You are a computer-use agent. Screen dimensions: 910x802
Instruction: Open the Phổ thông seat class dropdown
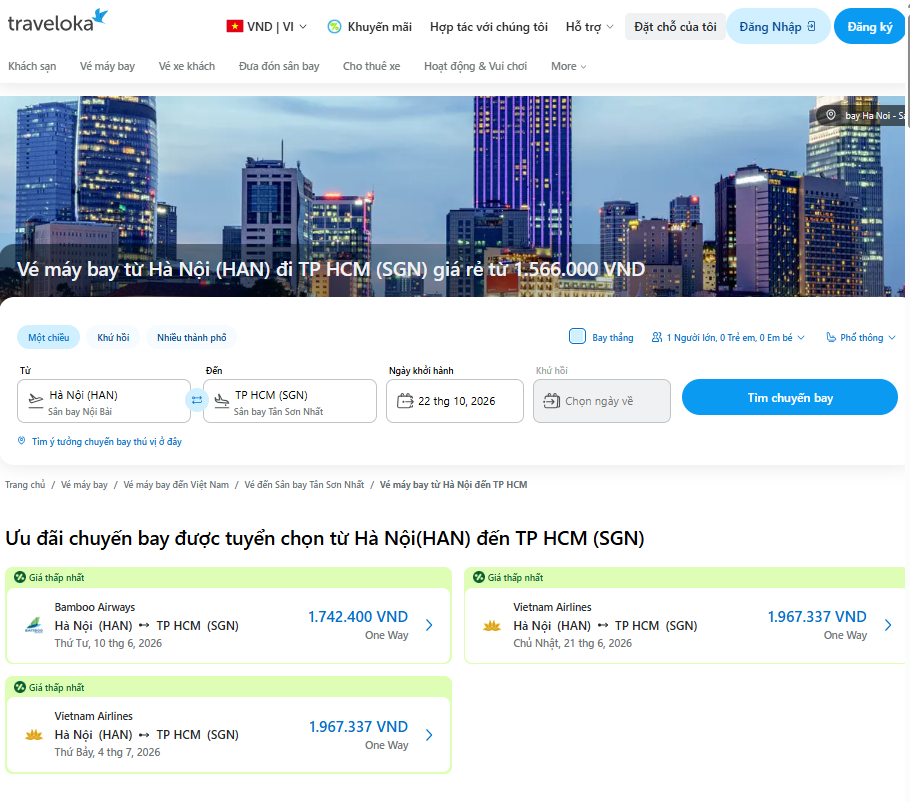861,337
